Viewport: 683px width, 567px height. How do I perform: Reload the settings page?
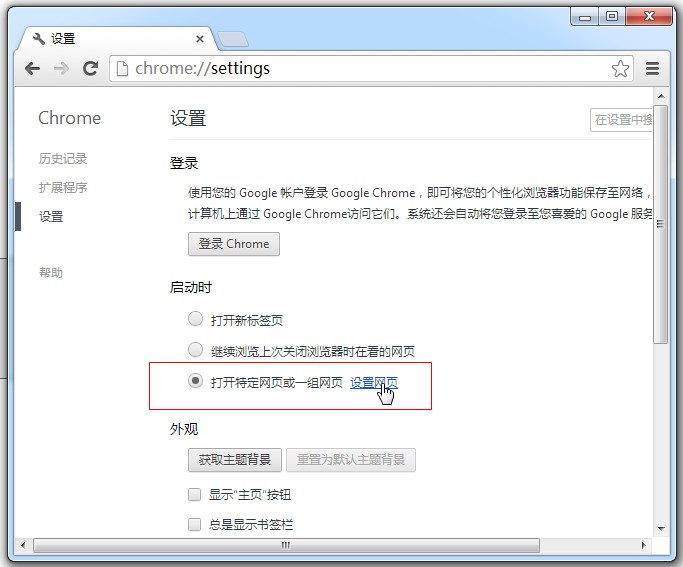click(x=90, y=68)
